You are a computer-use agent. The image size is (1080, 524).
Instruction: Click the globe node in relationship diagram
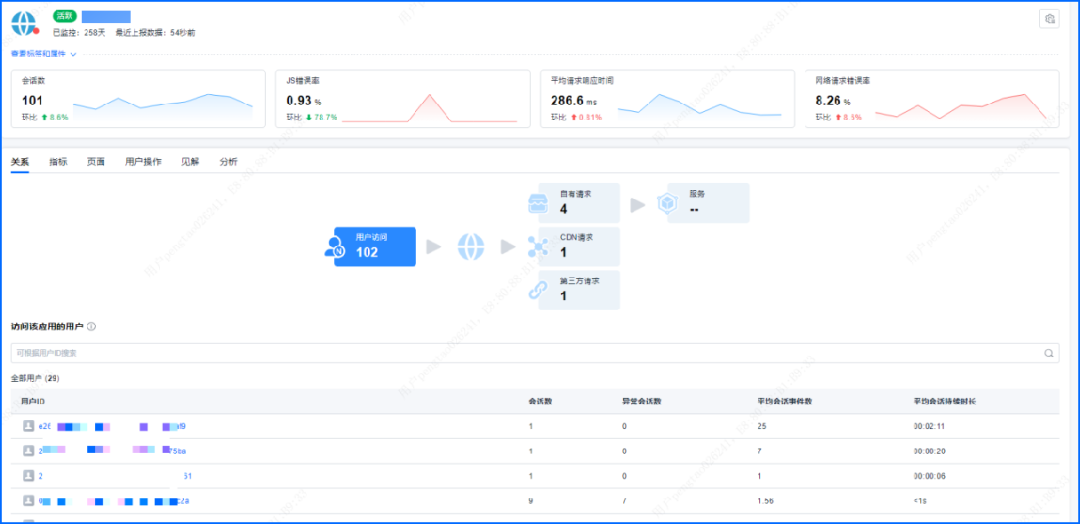(471, 246)
